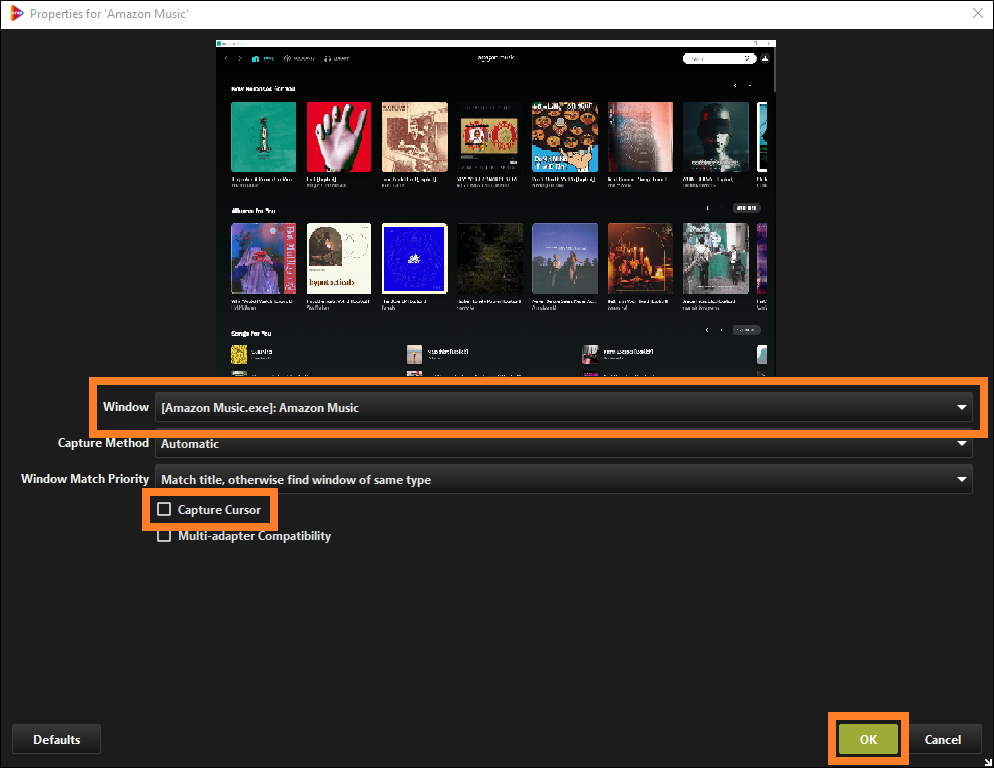Open the Capture Method dropdown
Image resolution: width=994 pixels, height=768 pixels.
tap(564, 443)
